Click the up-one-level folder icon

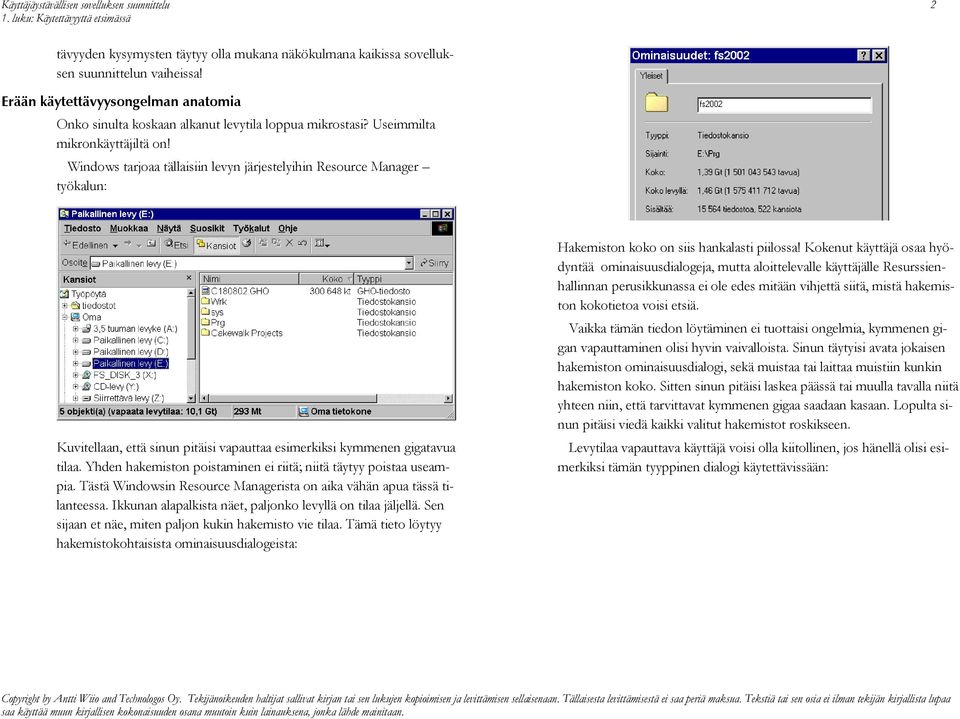[x=151, y=244]
